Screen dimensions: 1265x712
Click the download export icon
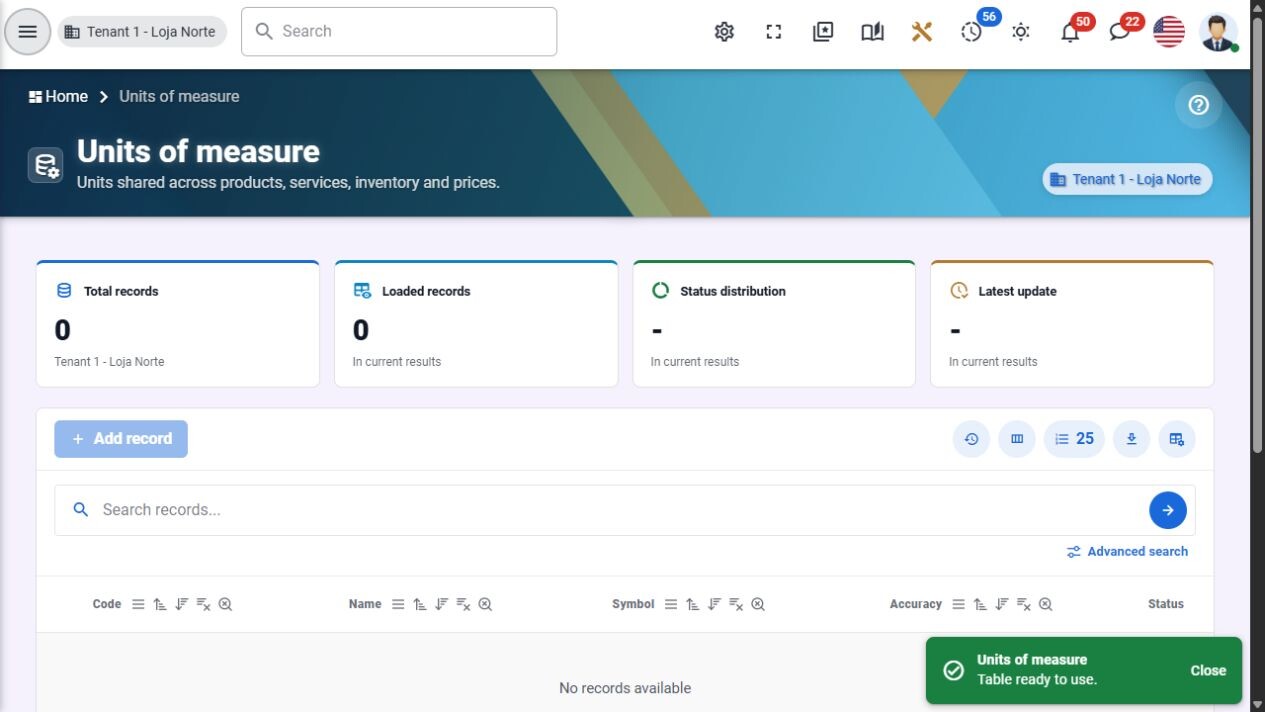point(1131,439)
